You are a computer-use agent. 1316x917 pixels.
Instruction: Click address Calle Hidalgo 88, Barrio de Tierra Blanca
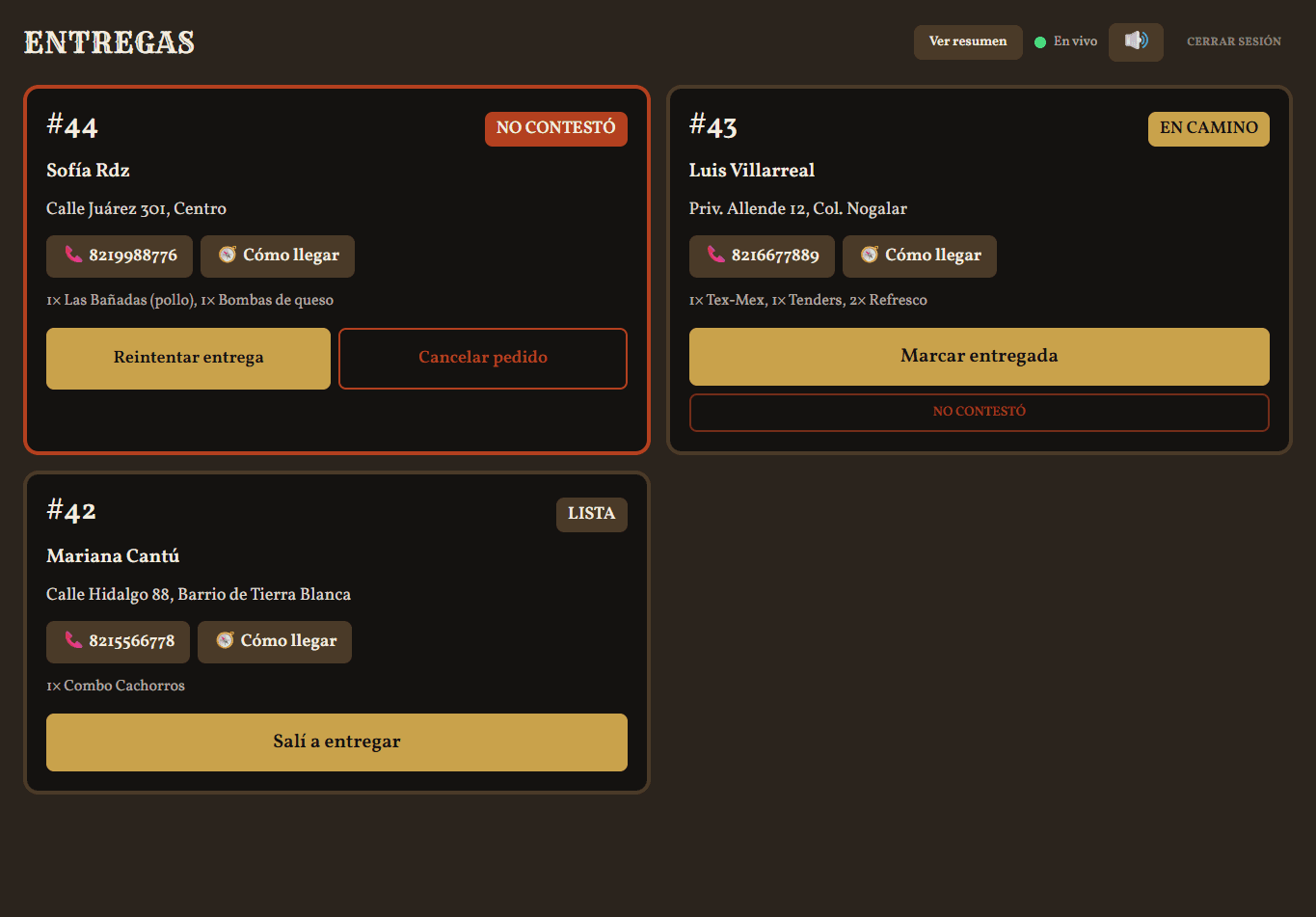pos(199,595)
